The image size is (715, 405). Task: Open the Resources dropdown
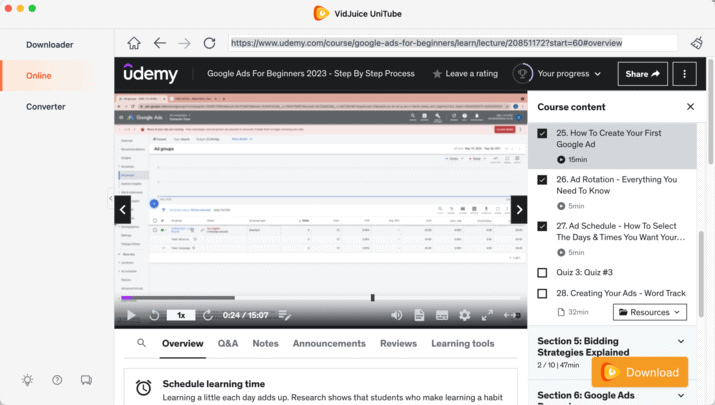pyautogui.click(x=650, y=312)
